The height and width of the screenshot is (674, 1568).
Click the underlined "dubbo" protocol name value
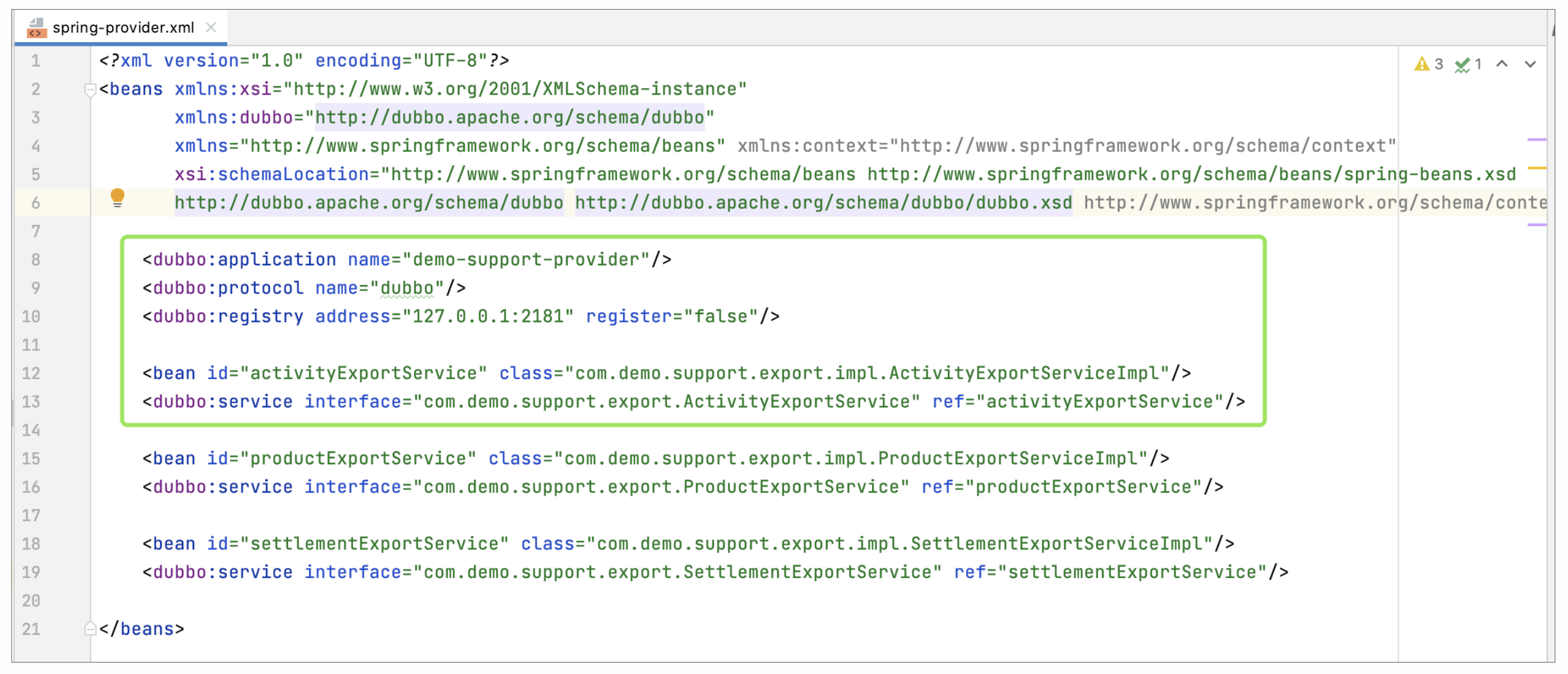[407, 288]
